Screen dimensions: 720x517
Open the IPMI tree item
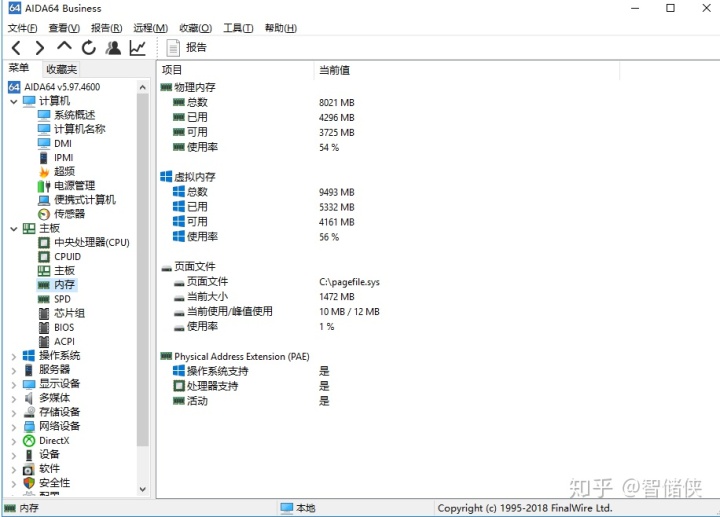pos(64,158)
